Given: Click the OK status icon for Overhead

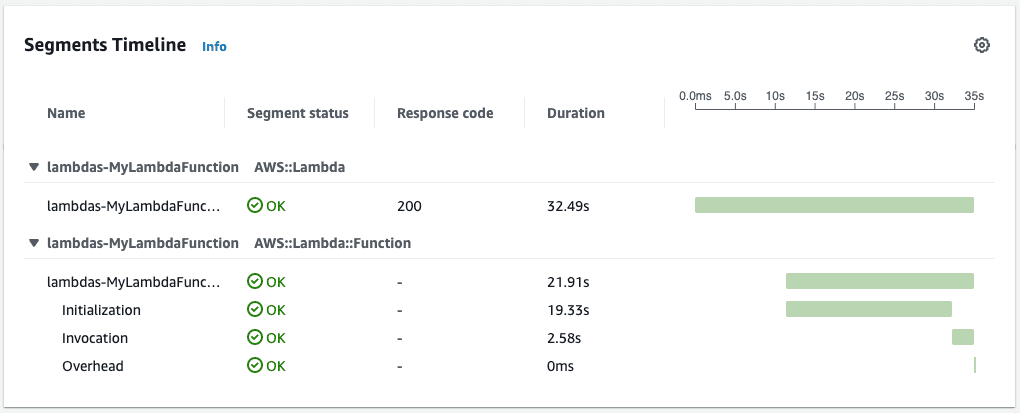Looking at the screenshot, I should pyautogui.click(x=255, y=366).
